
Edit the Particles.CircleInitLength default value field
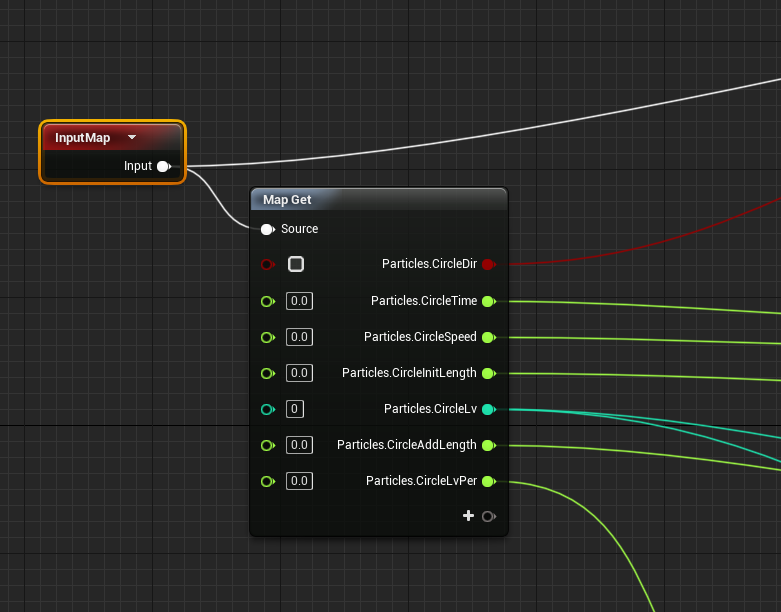pyautogui.click(x=299, y=373)
